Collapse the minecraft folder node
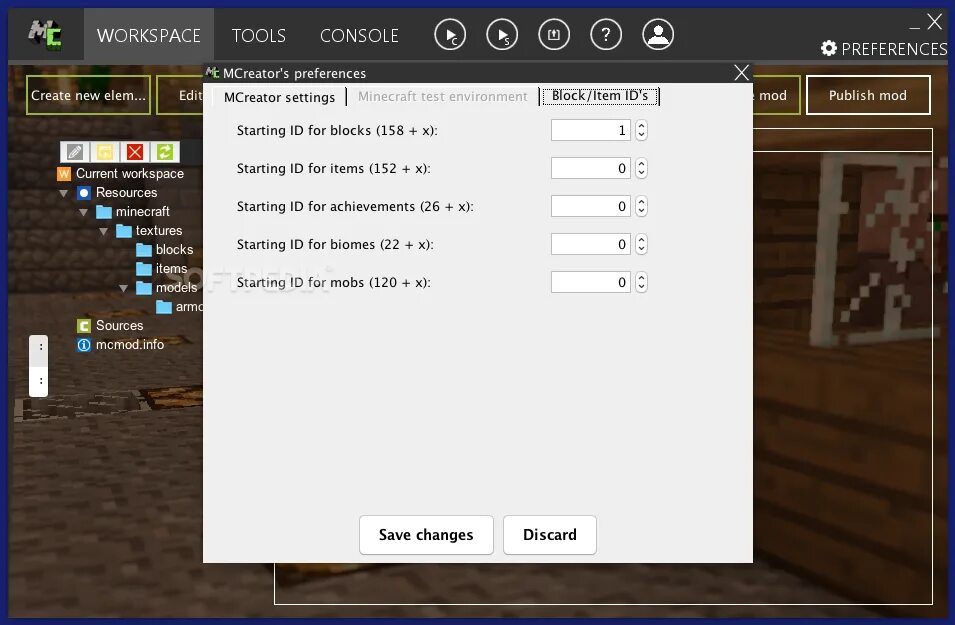This screenshot has height=625, width=955. pyautogui.click(x=83, y=212)
